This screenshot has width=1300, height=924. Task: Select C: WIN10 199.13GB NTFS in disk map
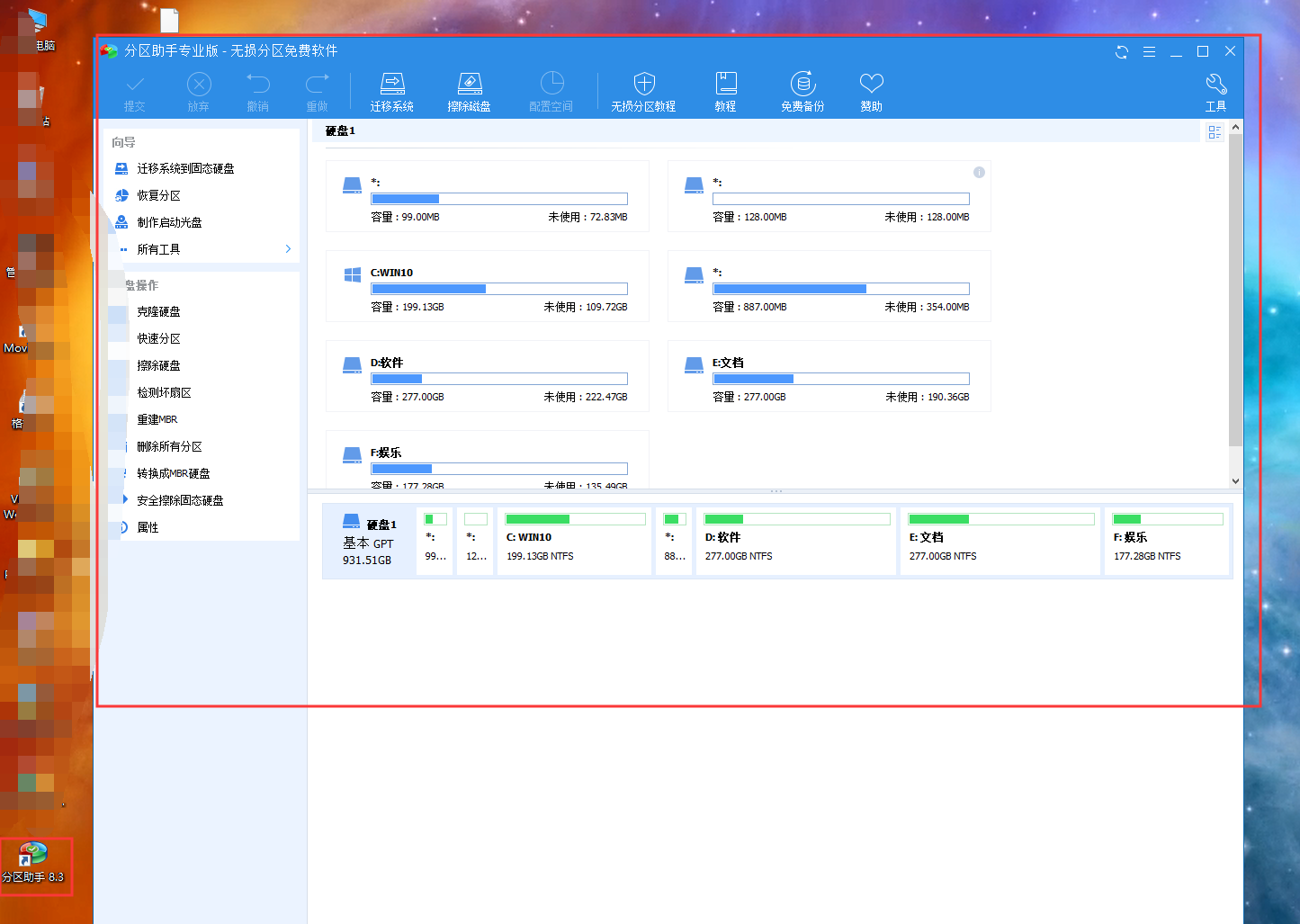point(574,541)
